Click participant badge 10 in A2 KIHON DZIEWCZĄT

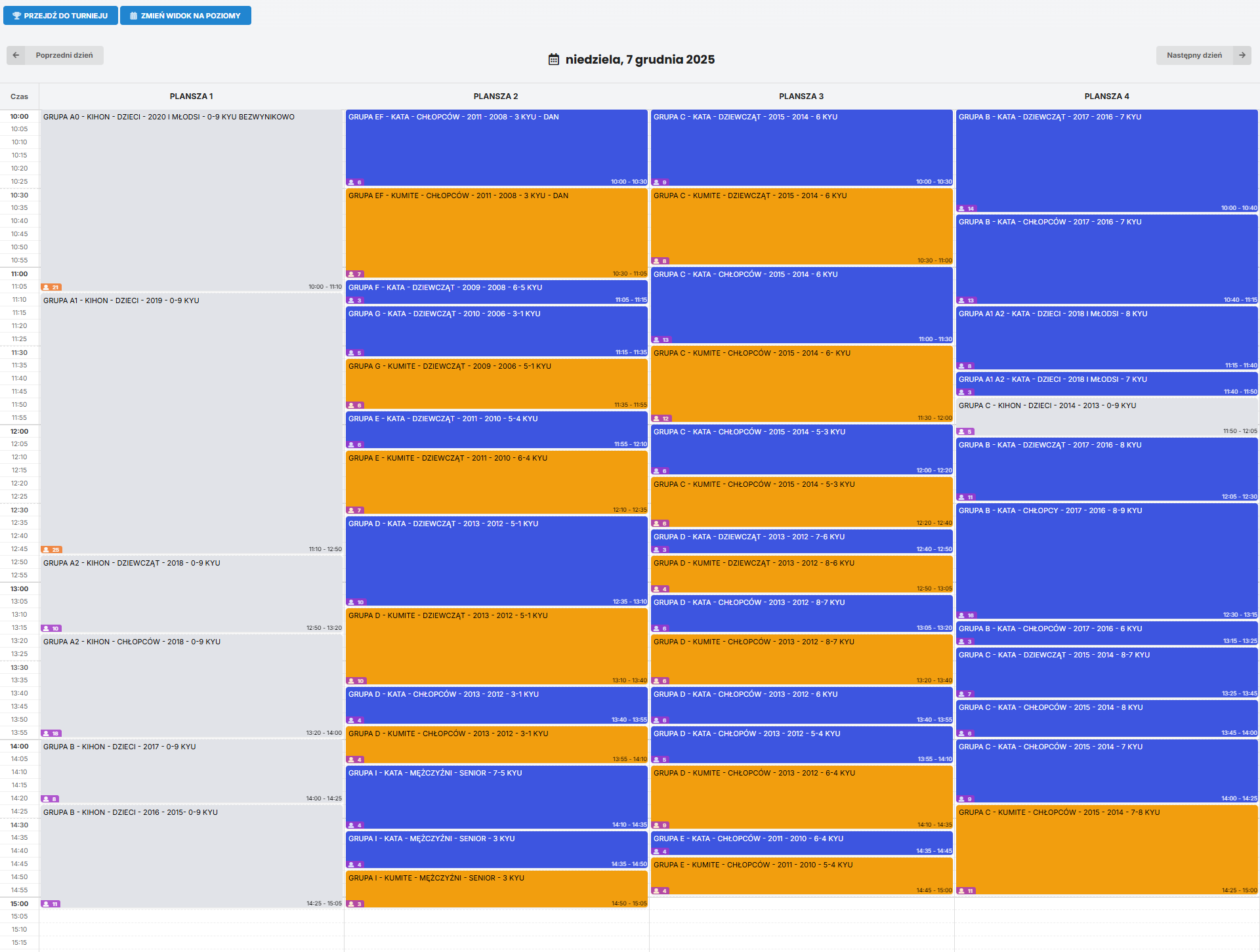51,629
